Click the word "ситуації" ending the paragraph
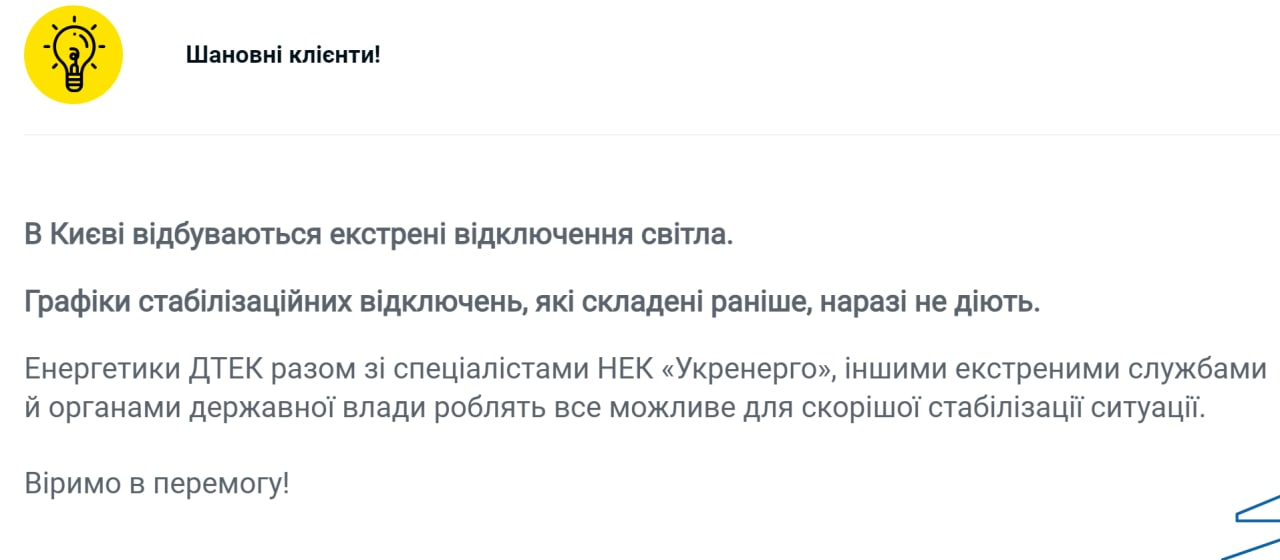The width and height of the screenshot is (1280, 560). (x=1150, y=409)
